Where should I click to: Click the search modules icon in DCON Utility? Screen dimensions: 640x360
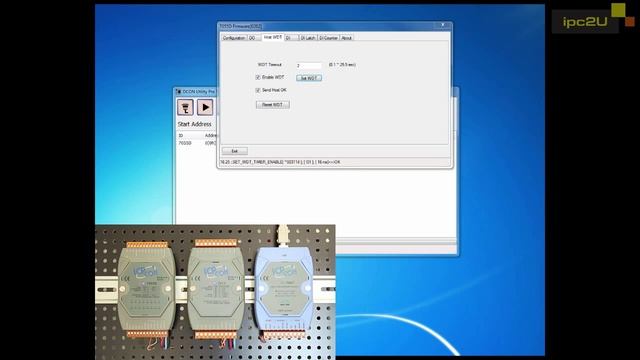[x=185, y=107]
